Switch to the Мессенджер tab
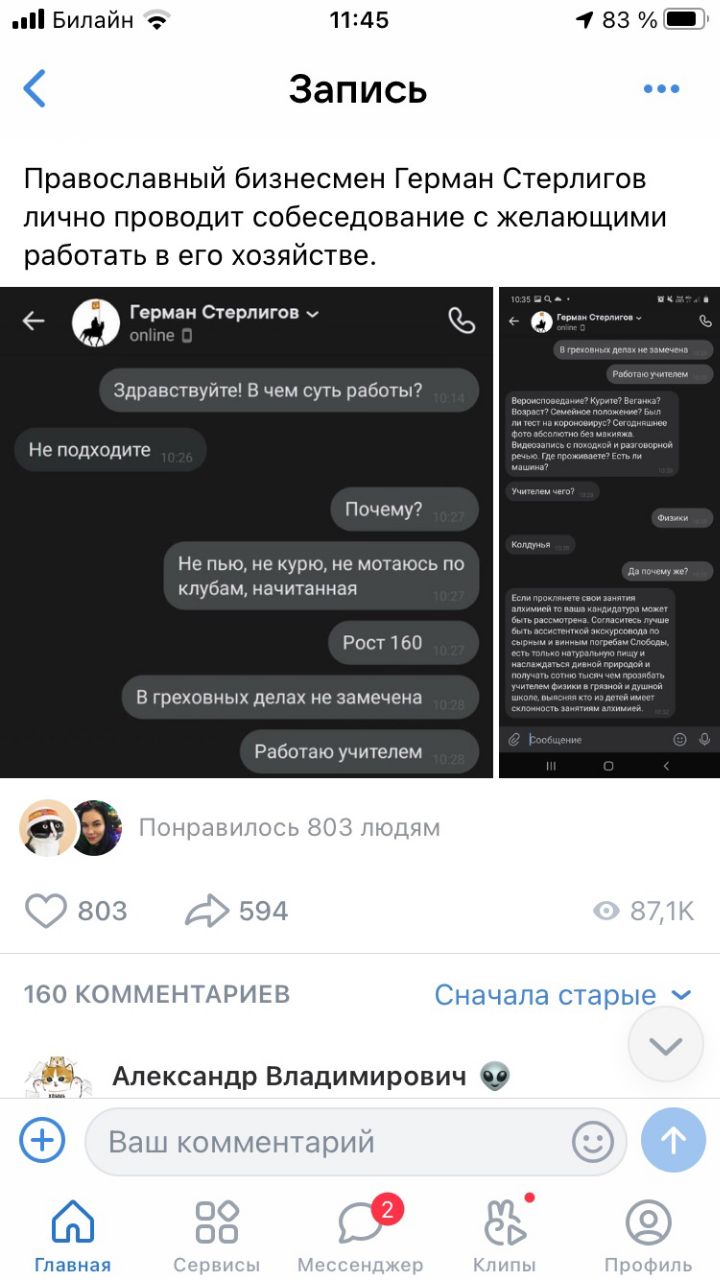This screenshot has height=1280, width=720. tap(360, 1235)
